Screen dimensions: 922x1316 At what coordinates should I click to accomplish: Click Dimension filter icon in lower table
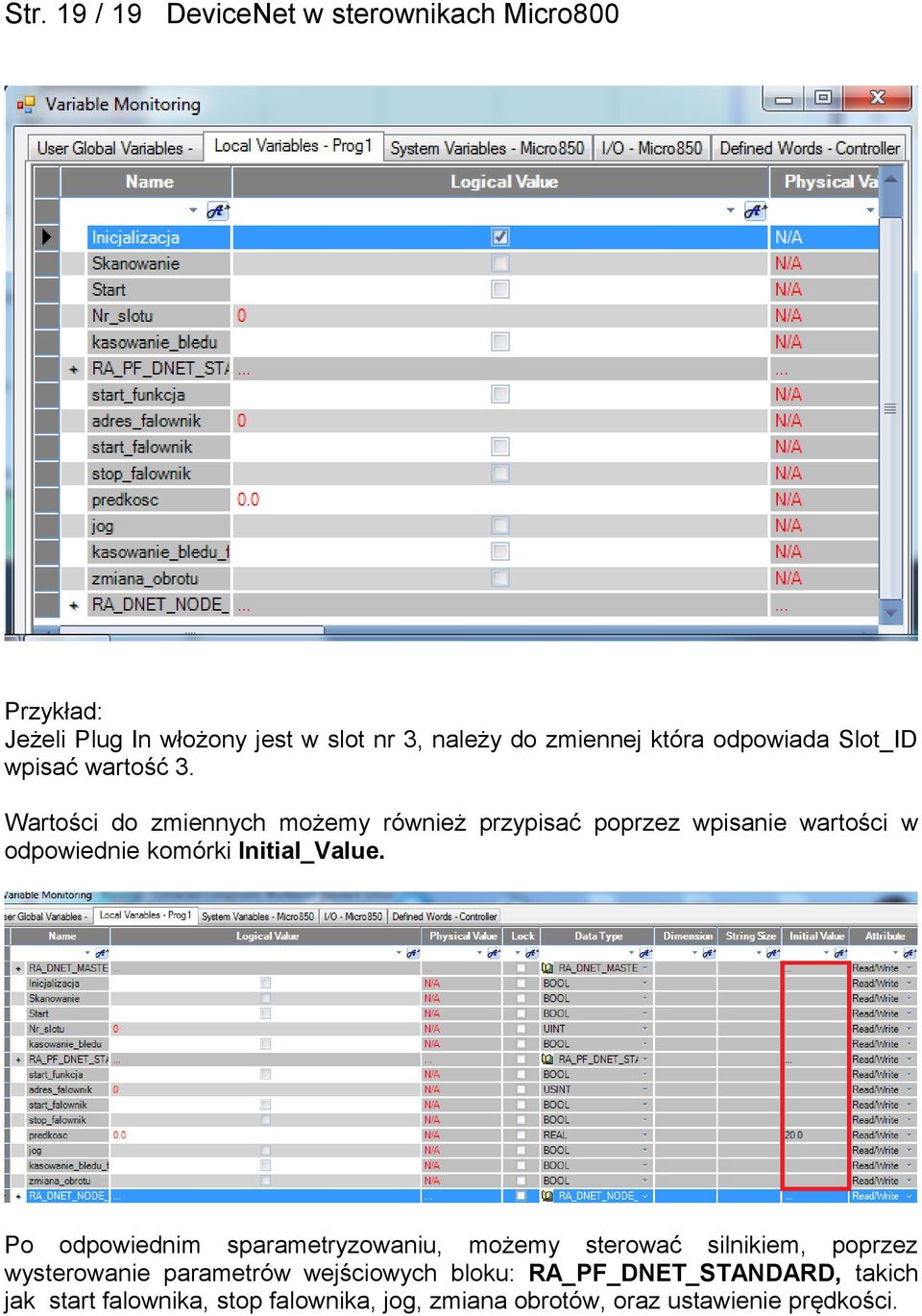pyautogui.click(x=708, y=953)
